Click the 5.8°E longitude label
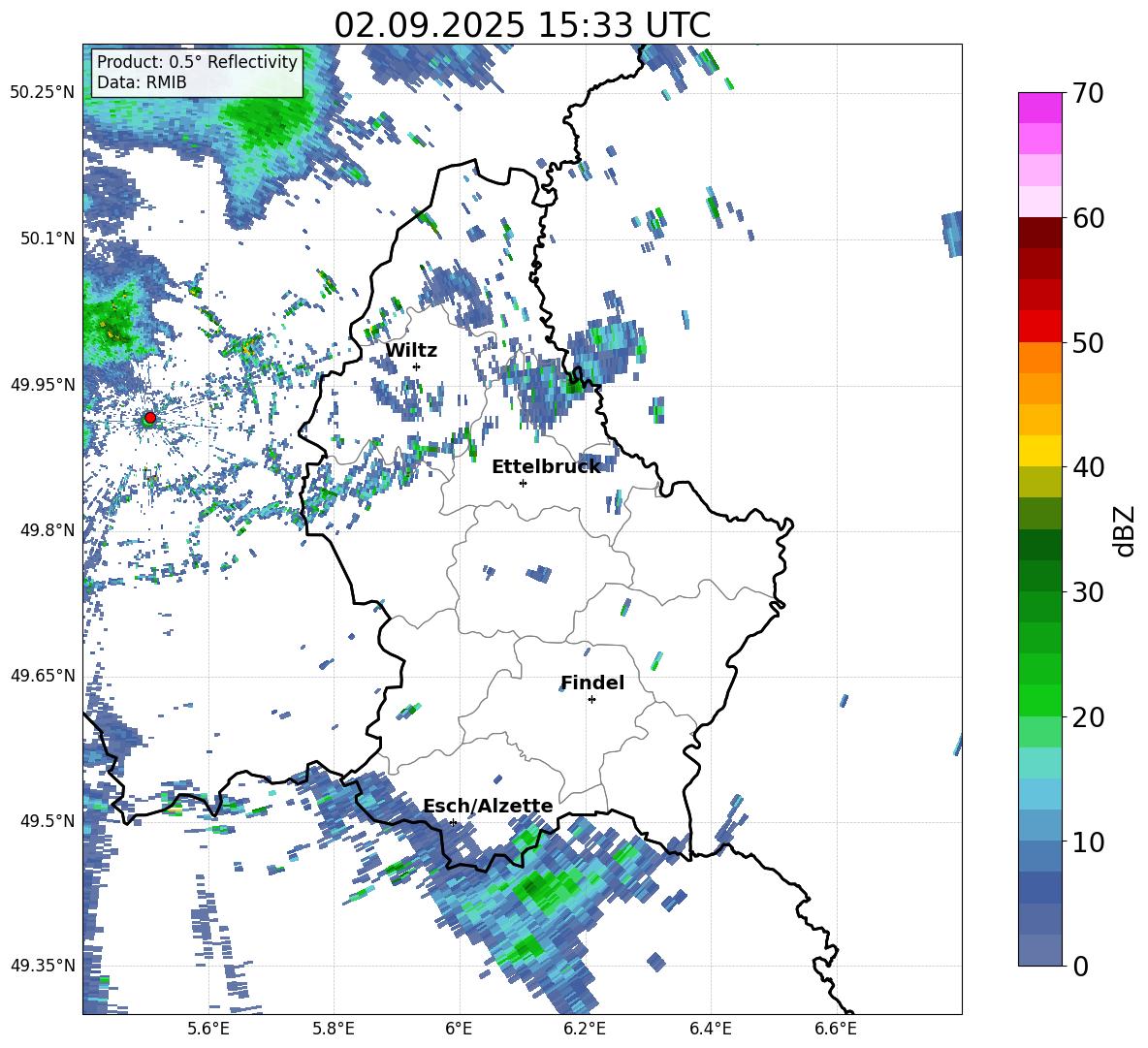 334,1029
